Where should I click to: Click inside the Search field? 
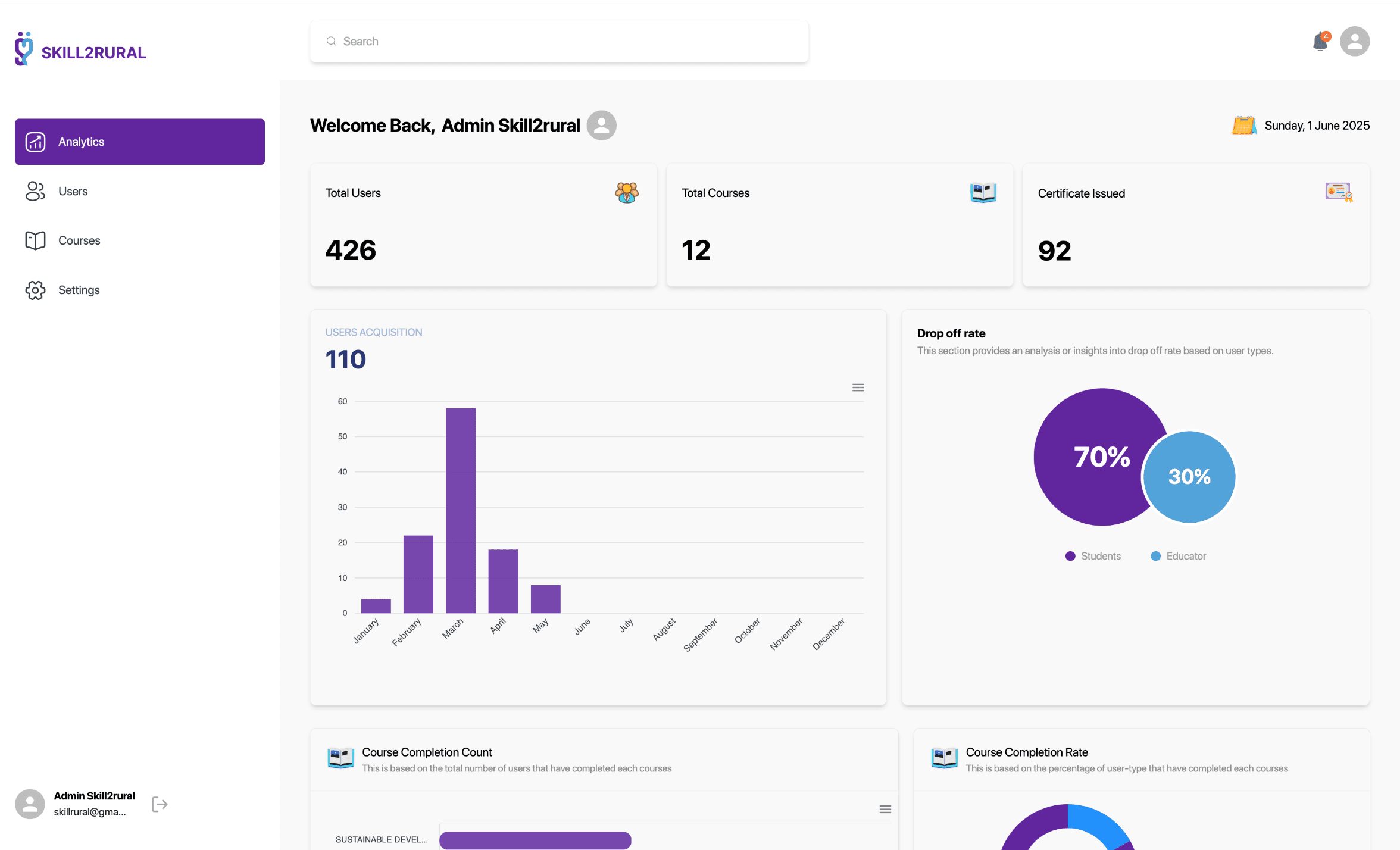[558, 41]
